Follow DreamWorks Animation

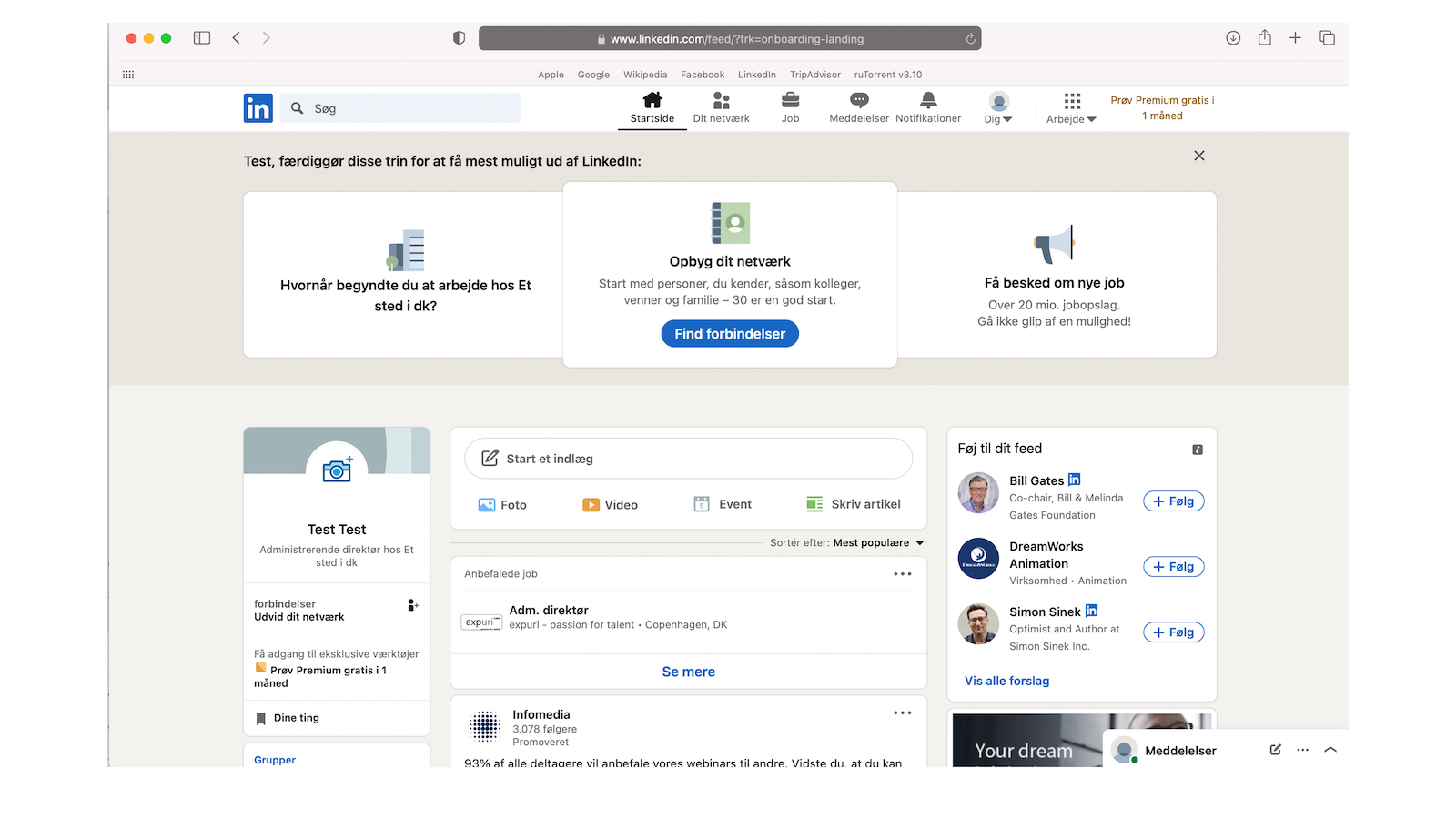point(1173,566)
